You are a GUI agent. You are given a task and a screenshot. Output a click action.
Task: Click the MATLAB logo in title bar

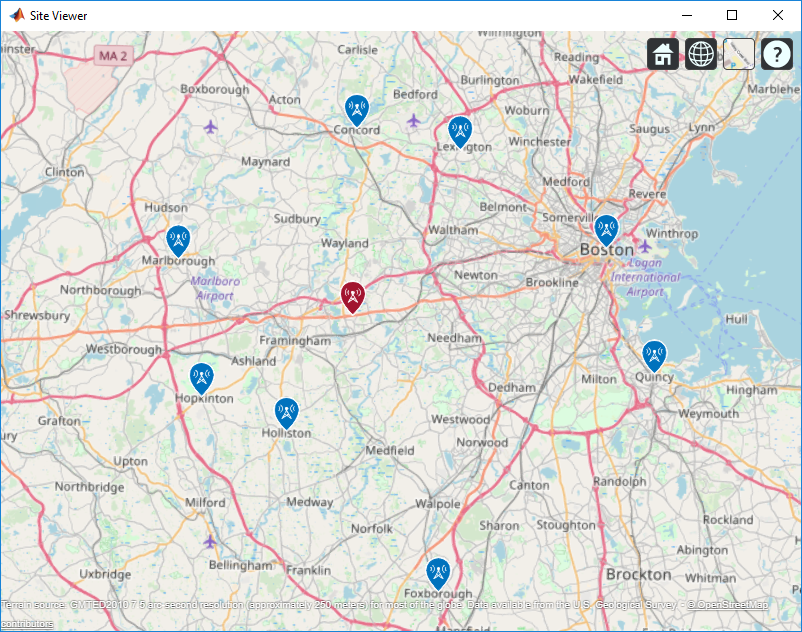17,15
